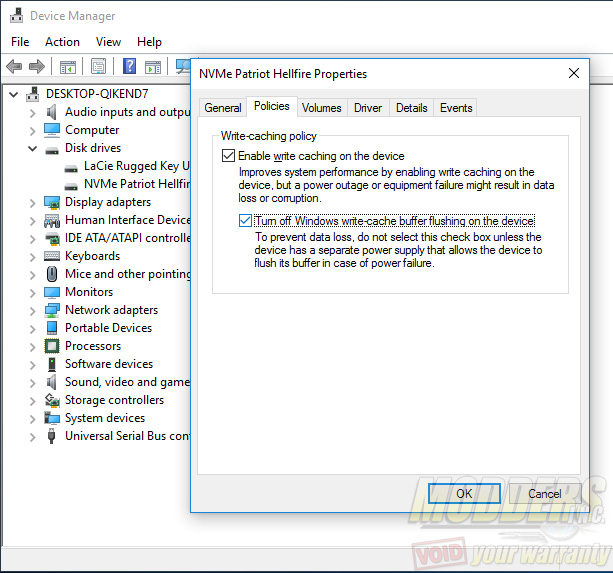
Task: Close the NVMe Patriot Hellfire Properties dialog
Action: [x=574, y=73]
